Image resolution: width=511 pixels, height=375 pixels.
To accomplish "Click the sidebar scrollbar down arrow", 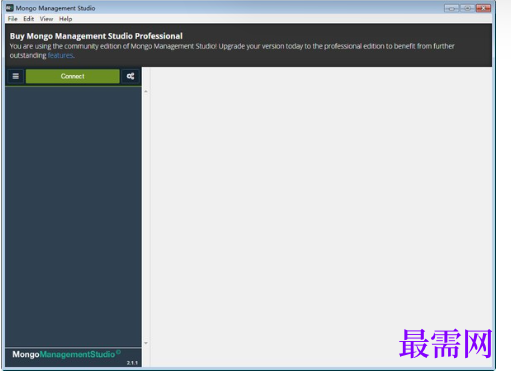I will pos(146,343).
